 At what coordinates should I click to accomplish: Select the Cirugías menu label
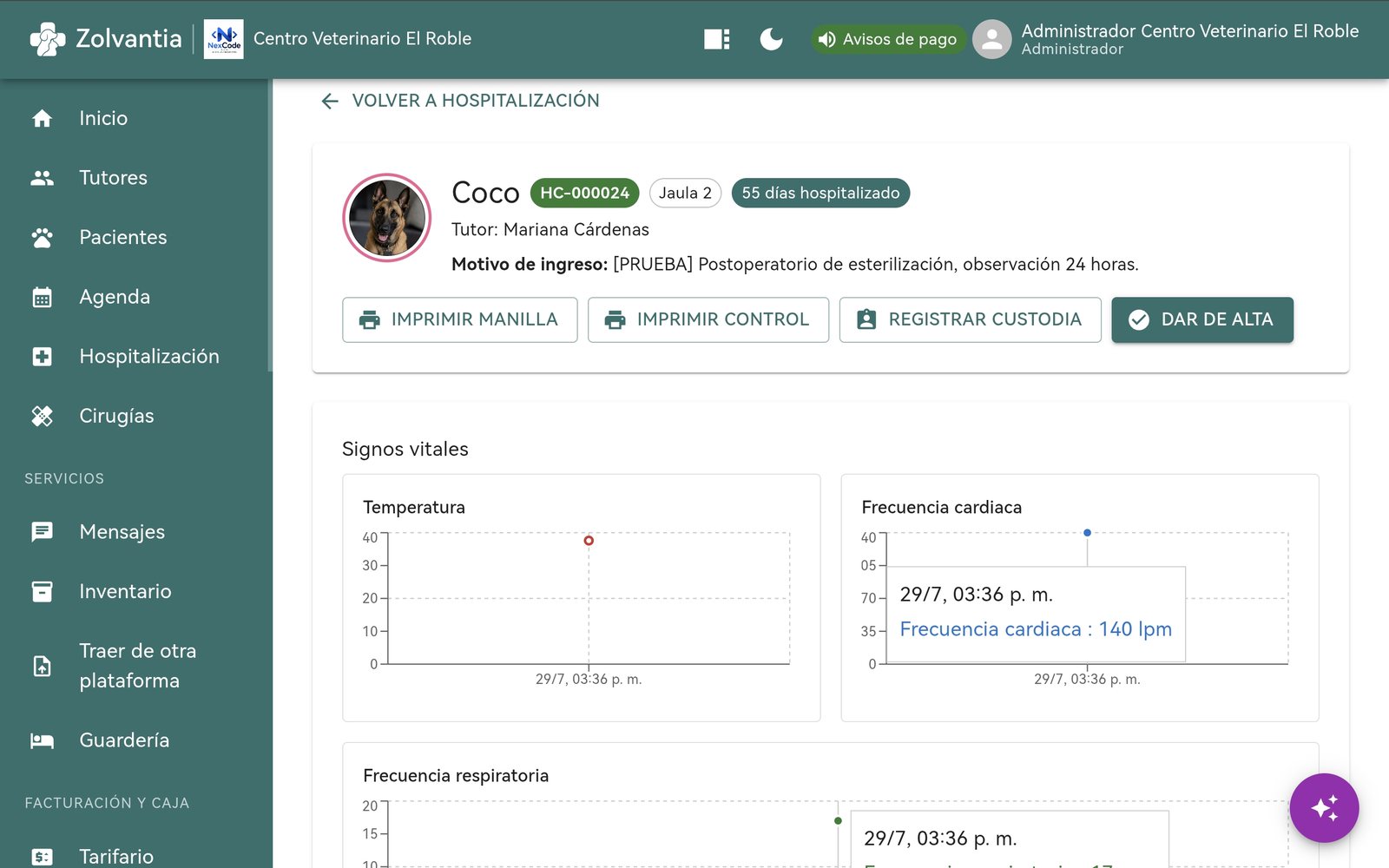click(116, 417)
